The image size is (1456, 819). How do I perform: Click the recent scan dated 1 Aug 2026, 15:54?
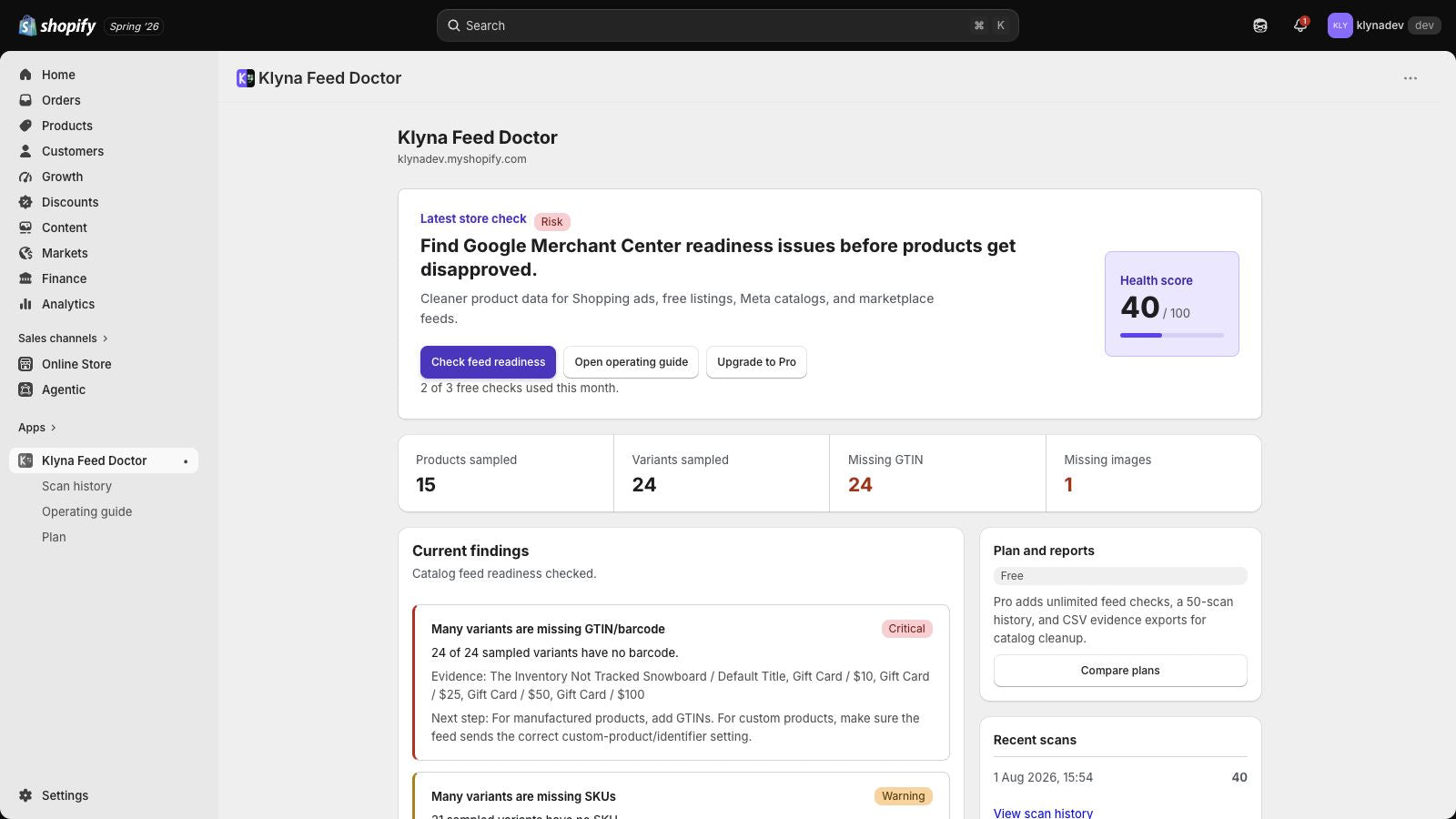pos(1043,777)
